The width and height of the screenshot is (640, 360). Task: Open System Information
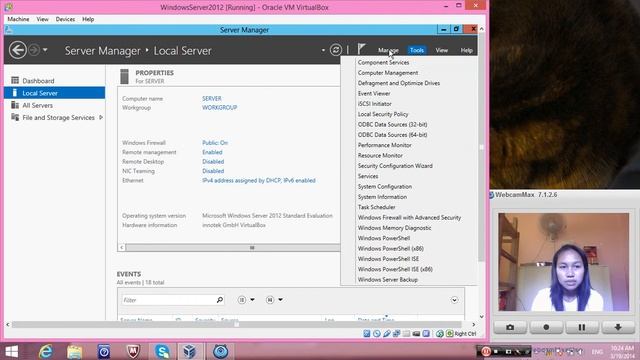382,197
